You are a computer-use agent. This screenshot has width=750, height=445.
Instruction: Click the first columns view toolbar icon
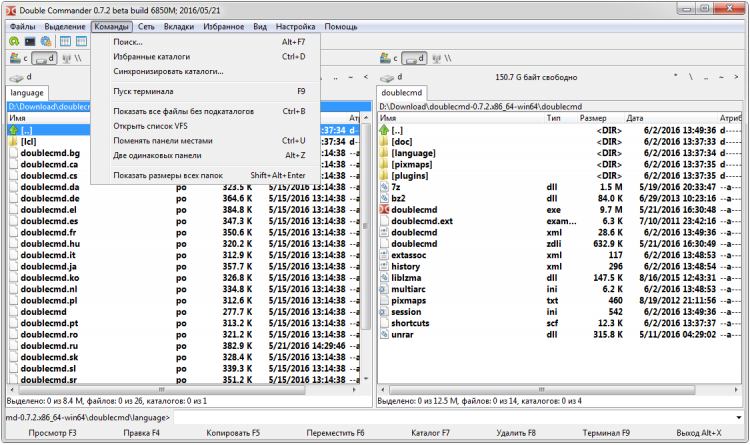pyautogui.click(x=65, y=42)
